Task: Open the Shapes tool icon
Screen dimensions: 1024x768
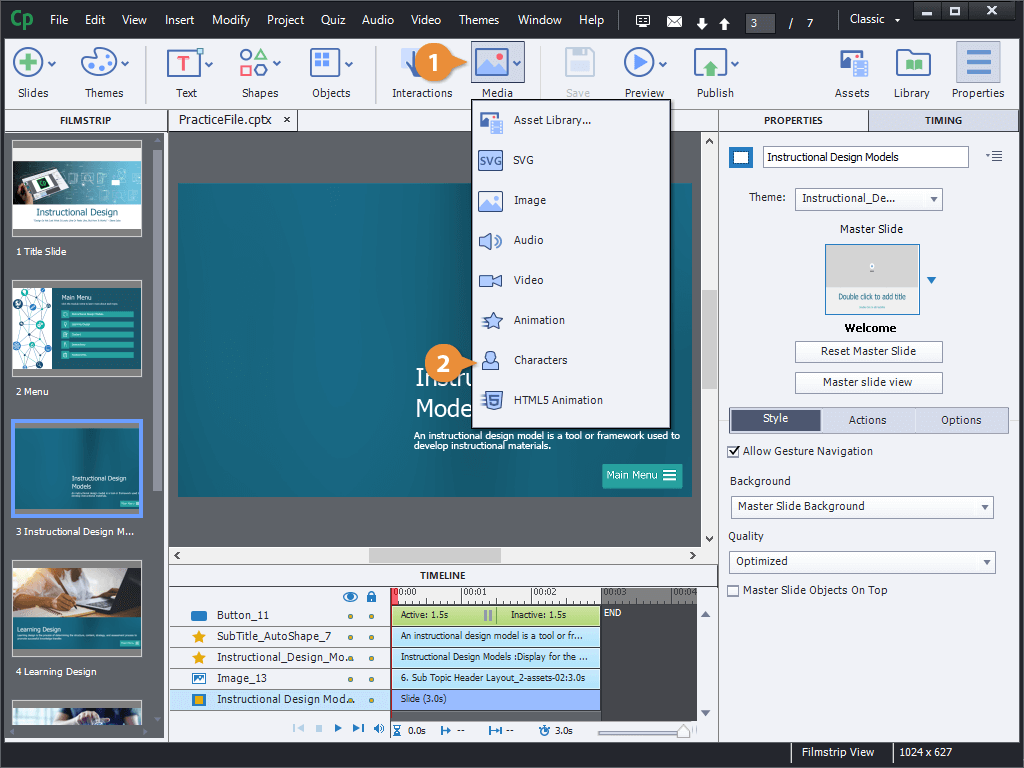Action: [x=253, y=65]
